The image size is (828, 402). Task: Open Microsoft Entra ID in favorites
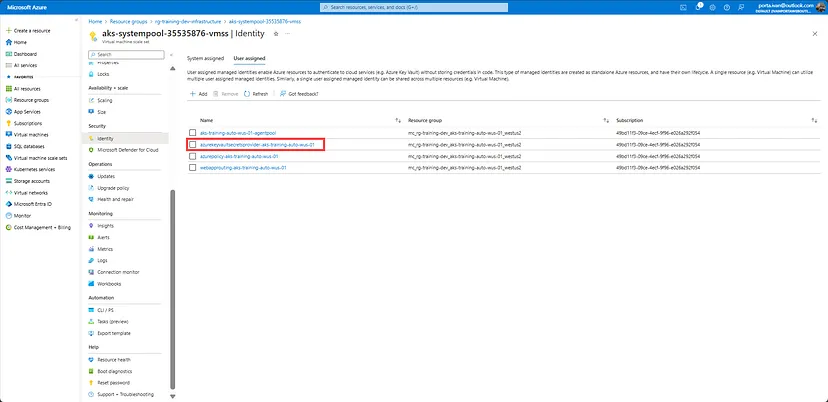tap(33, 204)
